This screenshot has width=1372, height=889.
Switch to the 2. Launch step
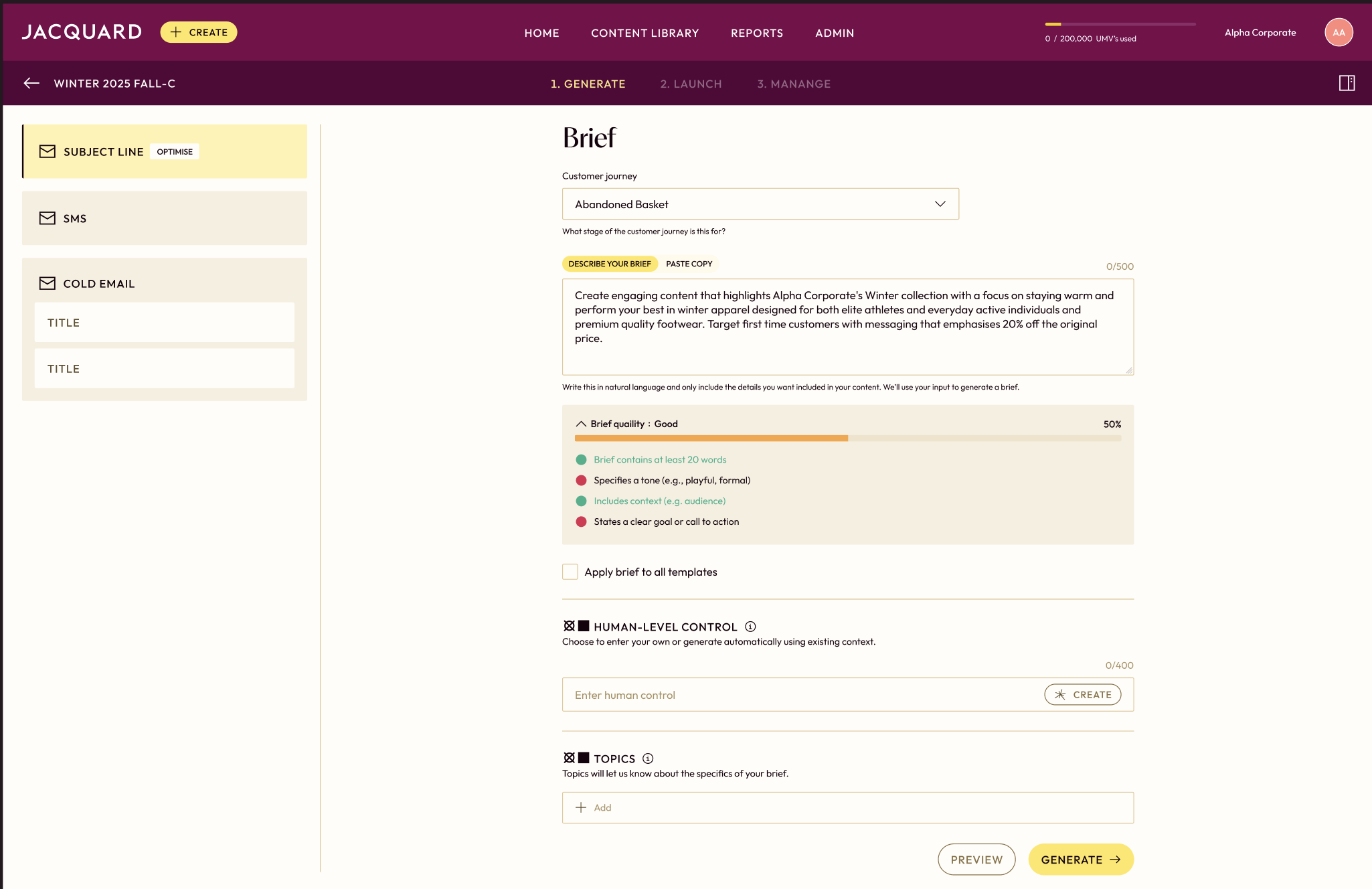point(691,84)
